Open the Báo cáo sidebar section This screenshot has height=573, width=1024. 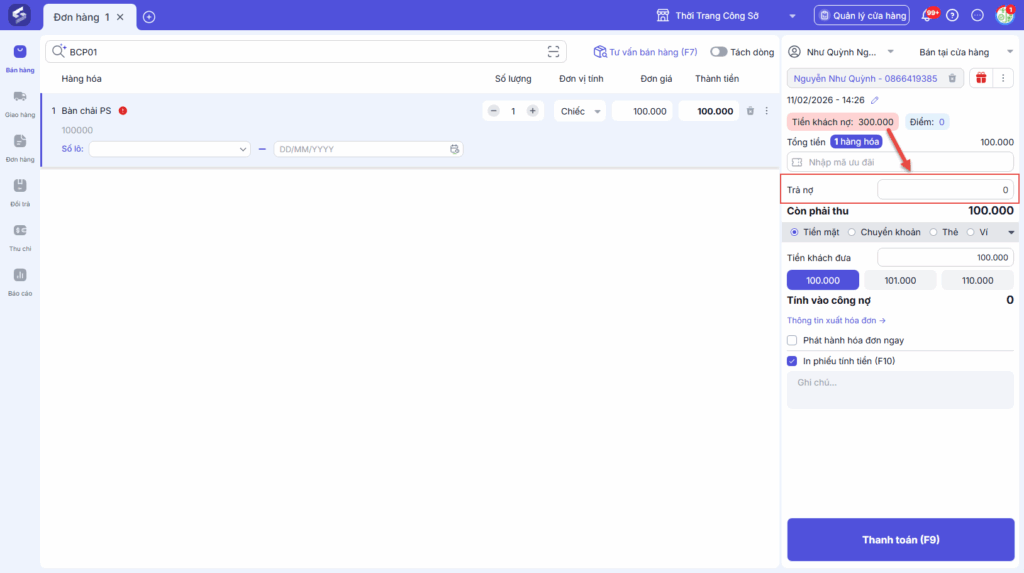point(20,282)
